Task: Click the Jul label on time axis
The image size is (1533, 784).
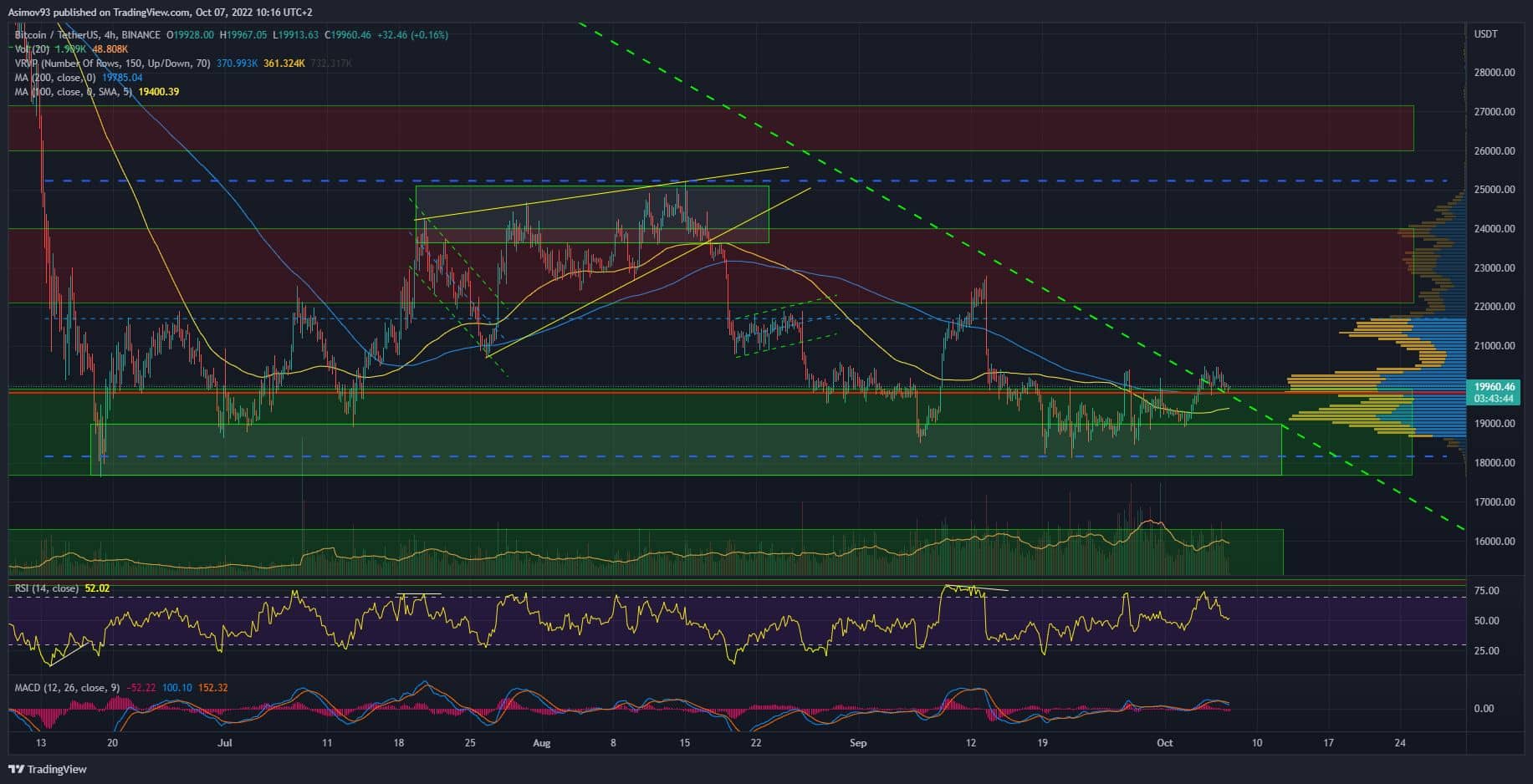Action: [223, 743]
